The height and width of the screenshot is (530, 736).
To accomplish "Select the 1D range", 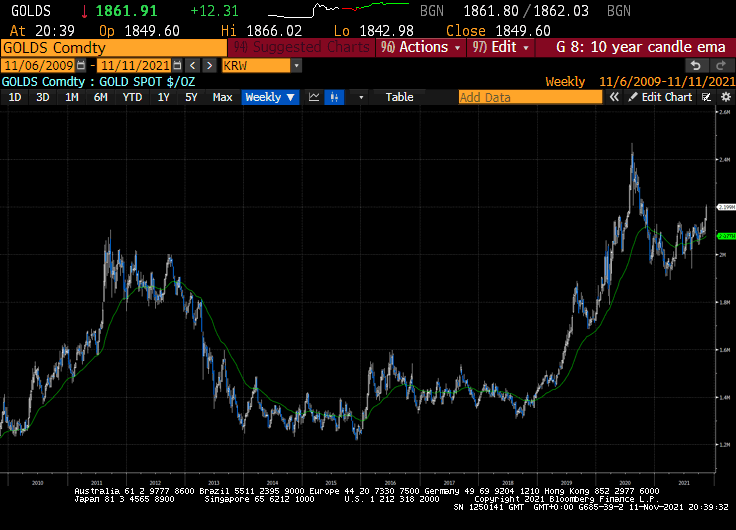I will point(15,97).
